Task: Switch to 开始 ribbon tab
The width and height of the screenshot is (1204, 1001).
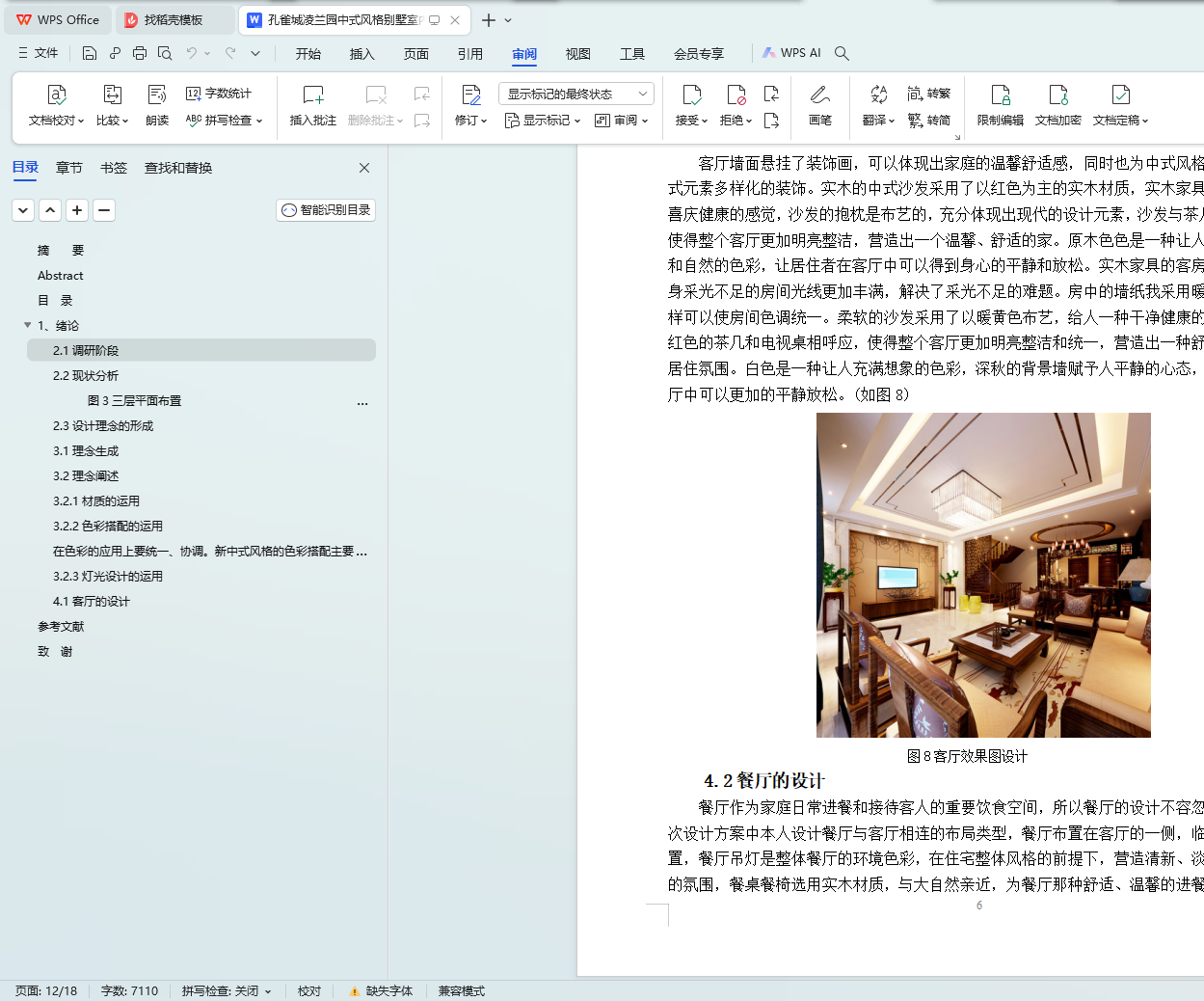Action: [x=308, y=54]
